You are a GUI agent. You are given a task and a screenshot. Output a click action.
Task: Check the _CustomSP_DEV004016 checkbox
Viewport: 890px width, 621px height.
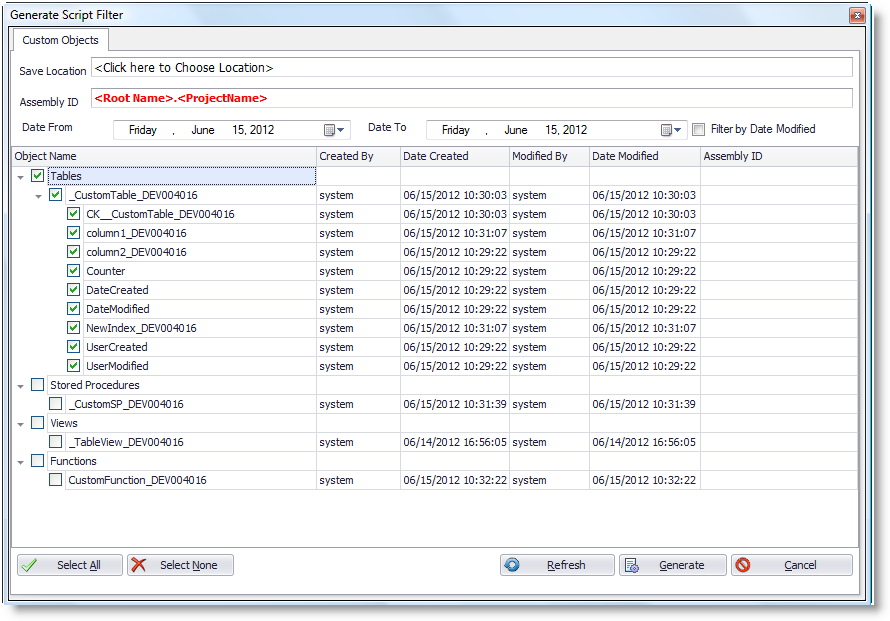56,404
